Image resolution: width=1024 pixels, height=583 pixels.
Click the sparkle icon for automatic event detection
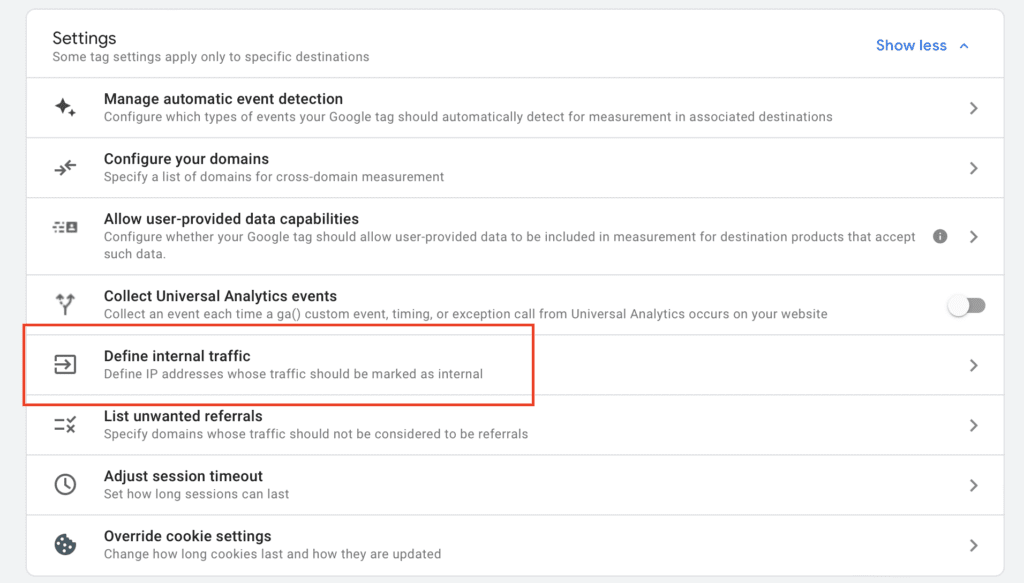click(65, 108)
